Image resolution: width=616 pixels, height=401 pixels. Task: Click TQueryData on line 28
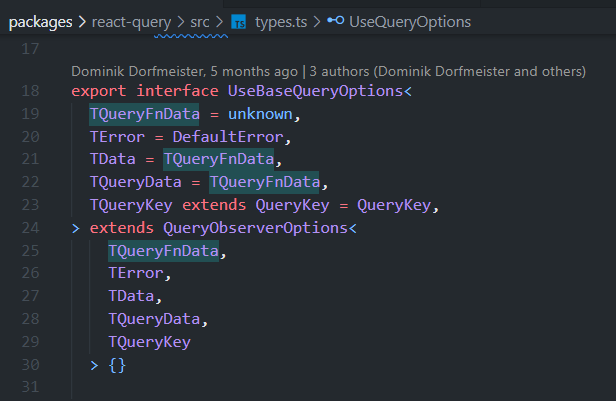pos(154,319)
